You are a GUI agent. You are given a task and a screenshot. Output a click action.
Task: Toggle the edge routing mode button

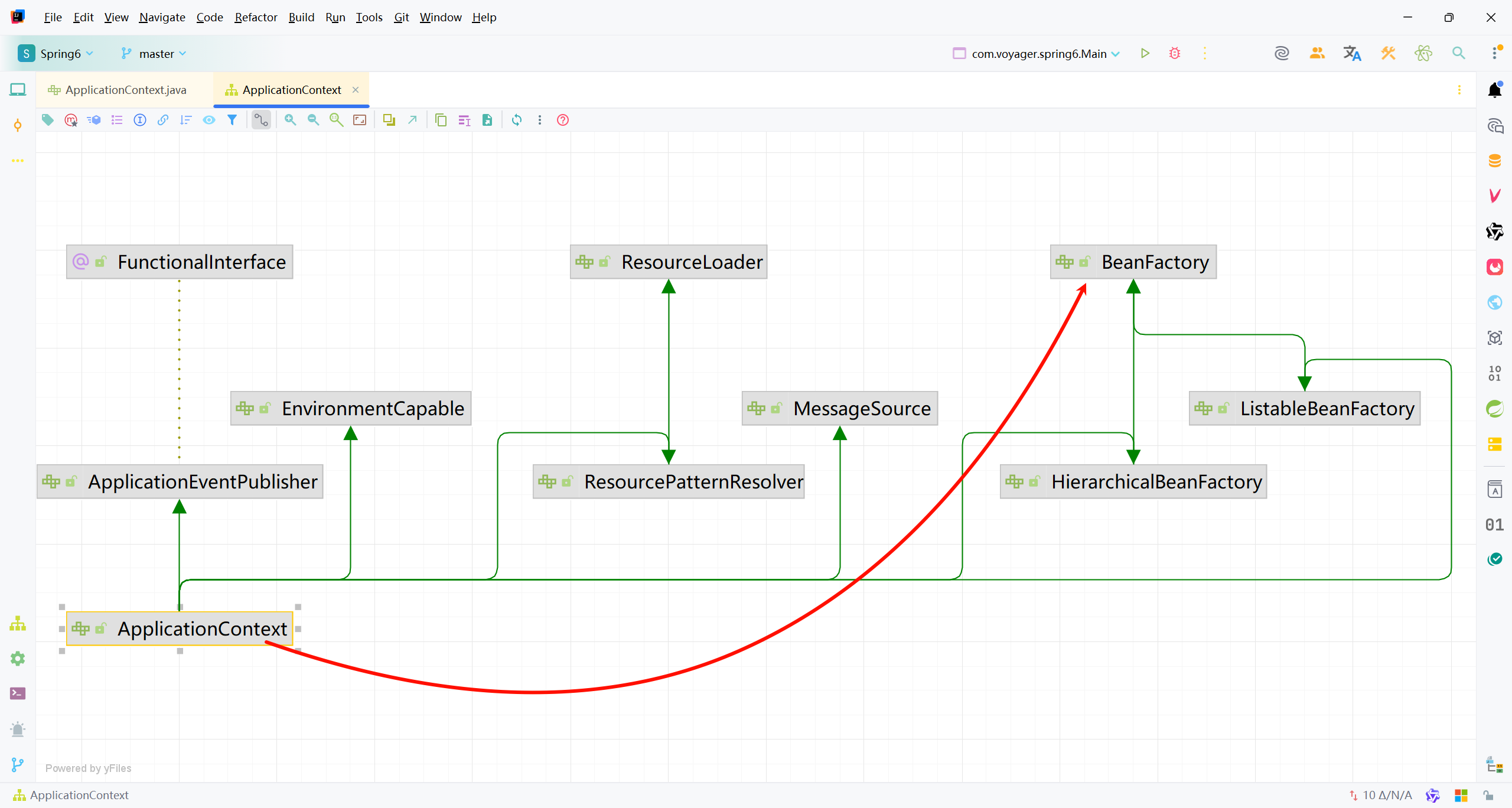261,120
